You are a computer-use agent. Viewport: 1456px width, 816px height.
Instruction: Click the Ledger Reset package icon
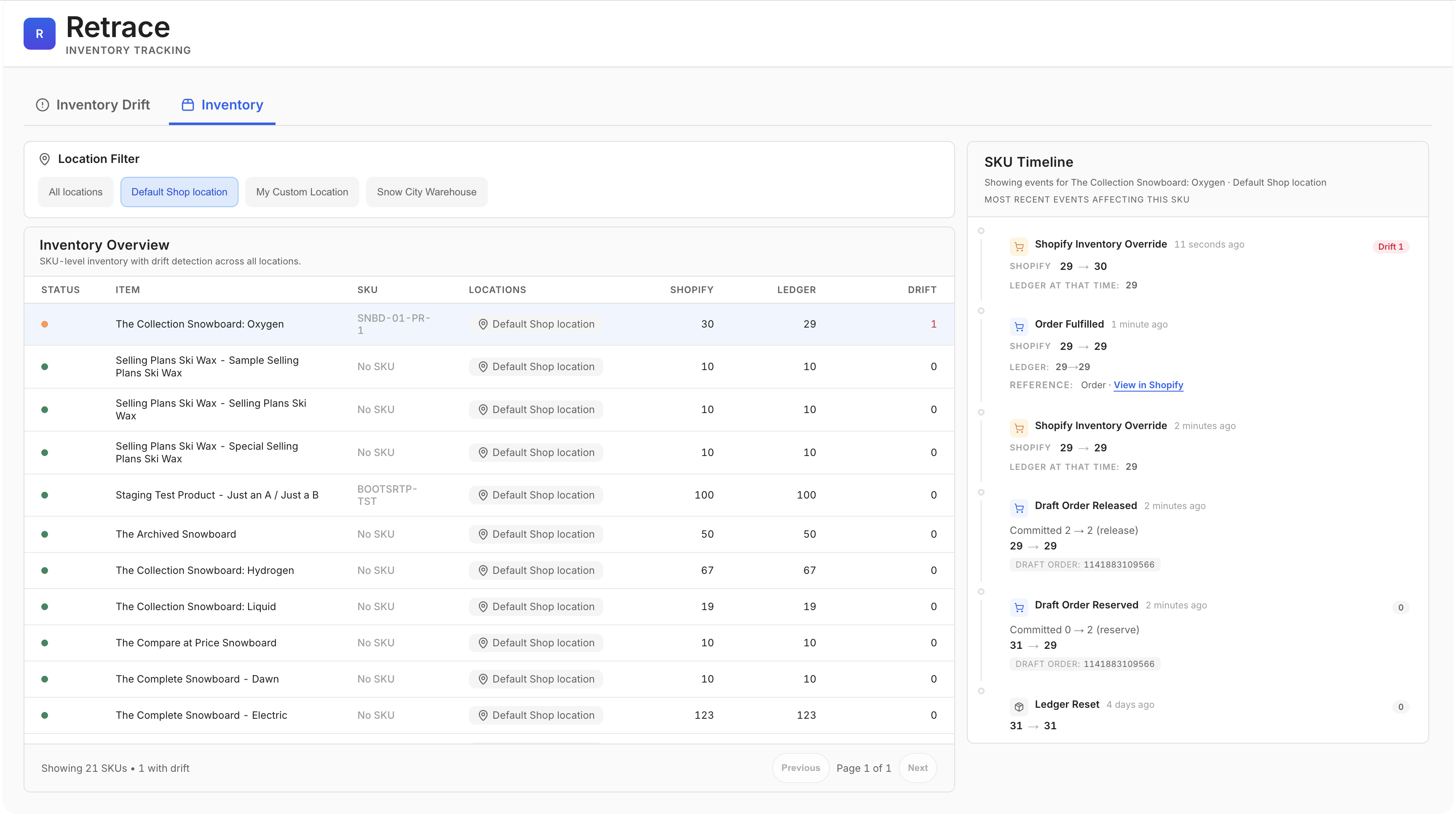point(1019,707)
